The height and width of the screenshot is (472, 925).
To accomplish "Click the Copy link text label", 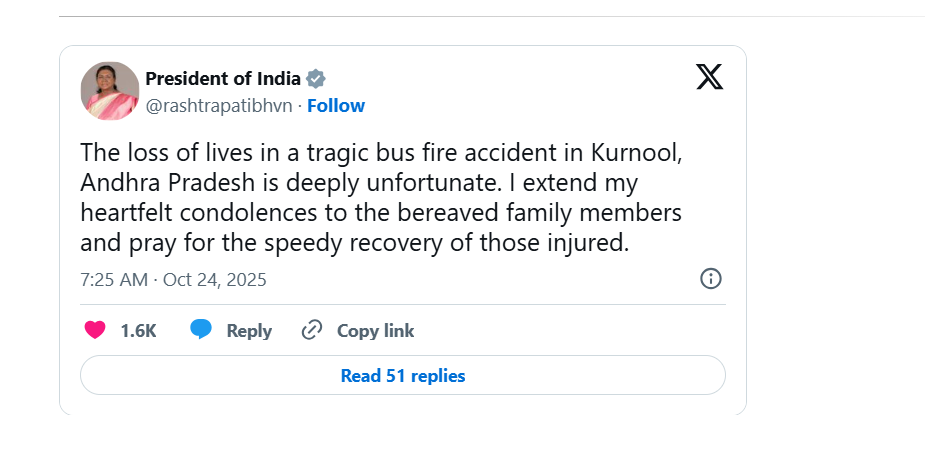I will pyautogui.click(x=375, y=331).
